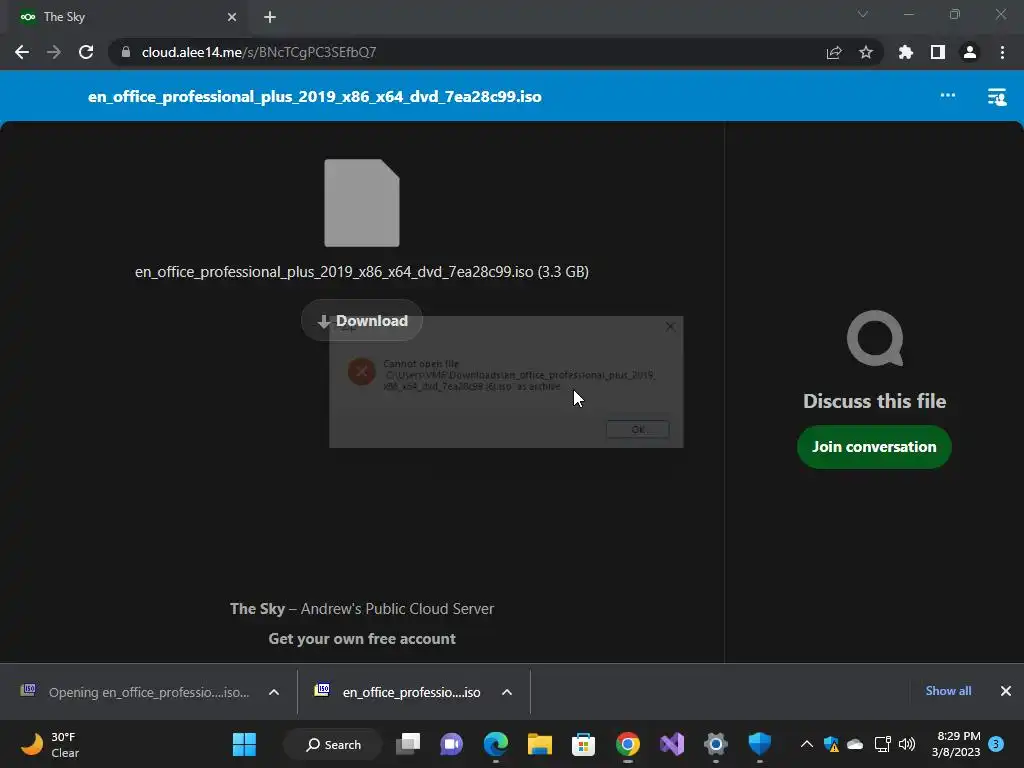
Task: Click the Discuss this file heading
Action: [x=874, y=401]
